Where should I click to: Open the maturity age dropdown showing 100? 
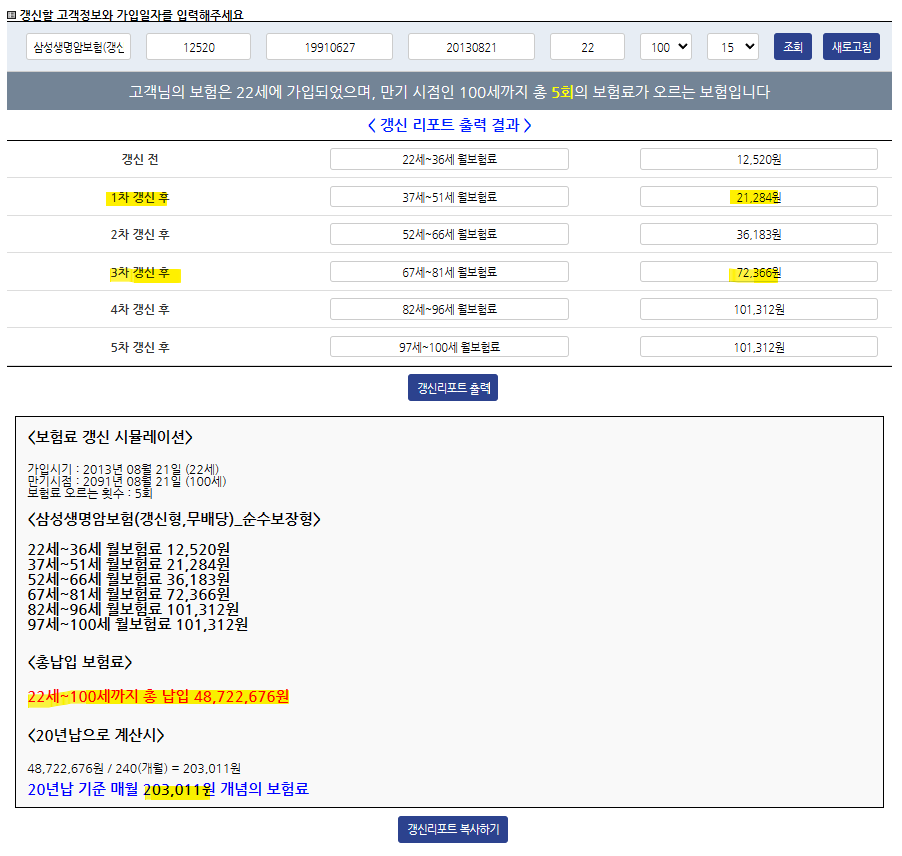click(x=665, y=47)
